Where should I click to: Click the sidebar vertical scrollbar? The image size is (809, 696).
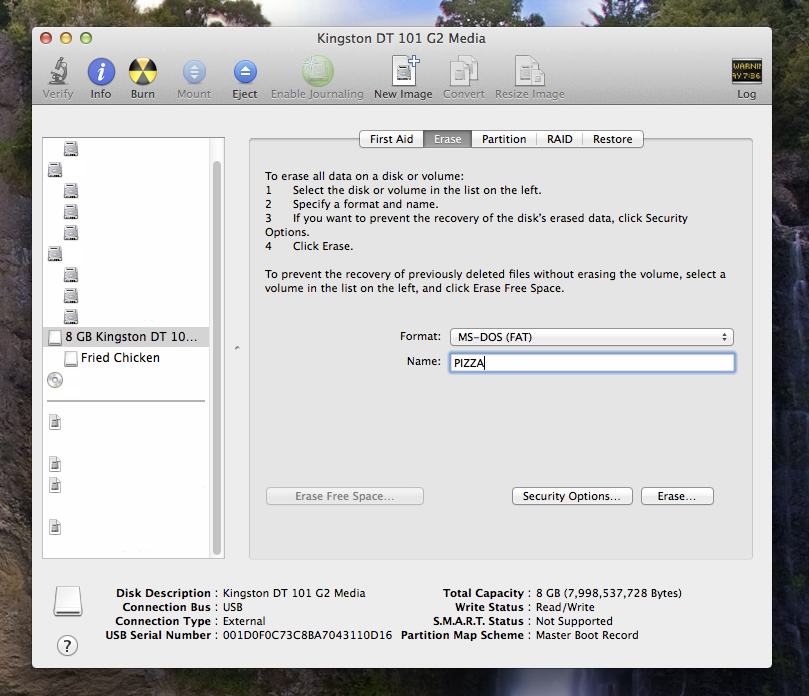coord(217,357)
